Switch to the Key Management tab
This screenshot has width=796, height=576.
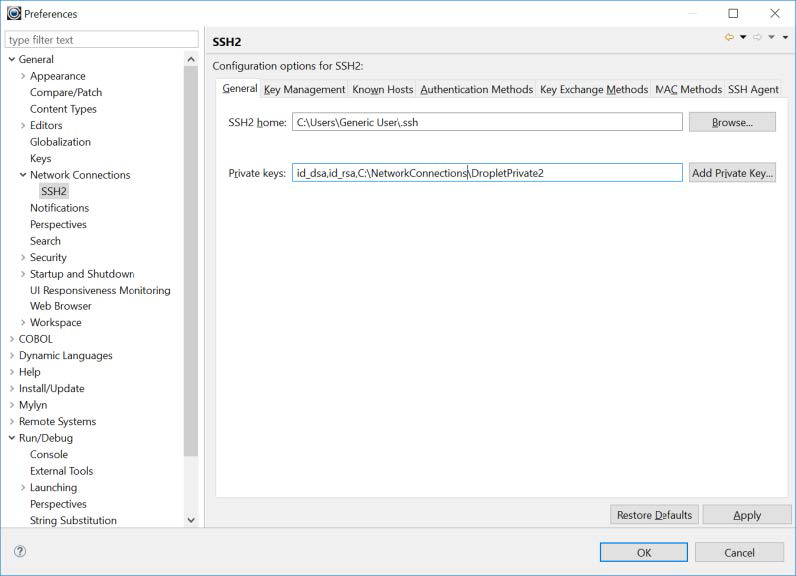[304, 89]
